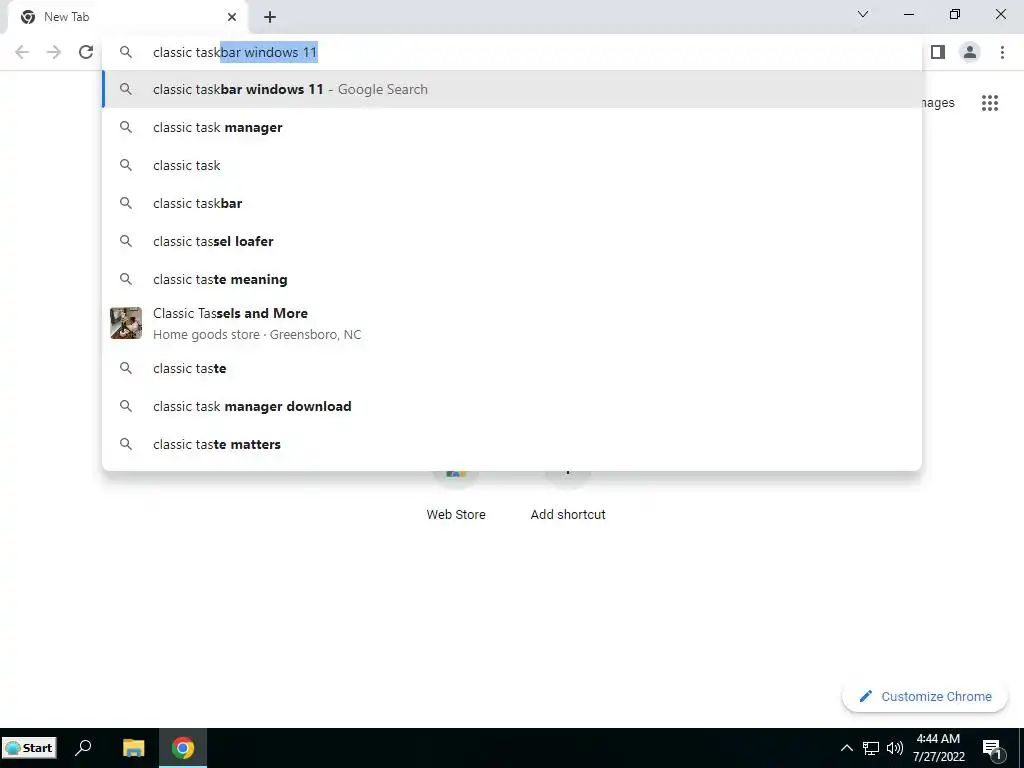Image resolution: width=1024 pixels, height=768 pixels.
Task: Open 'Classic Tassels and More' store suggestion
Action: [x=513, y=323]
